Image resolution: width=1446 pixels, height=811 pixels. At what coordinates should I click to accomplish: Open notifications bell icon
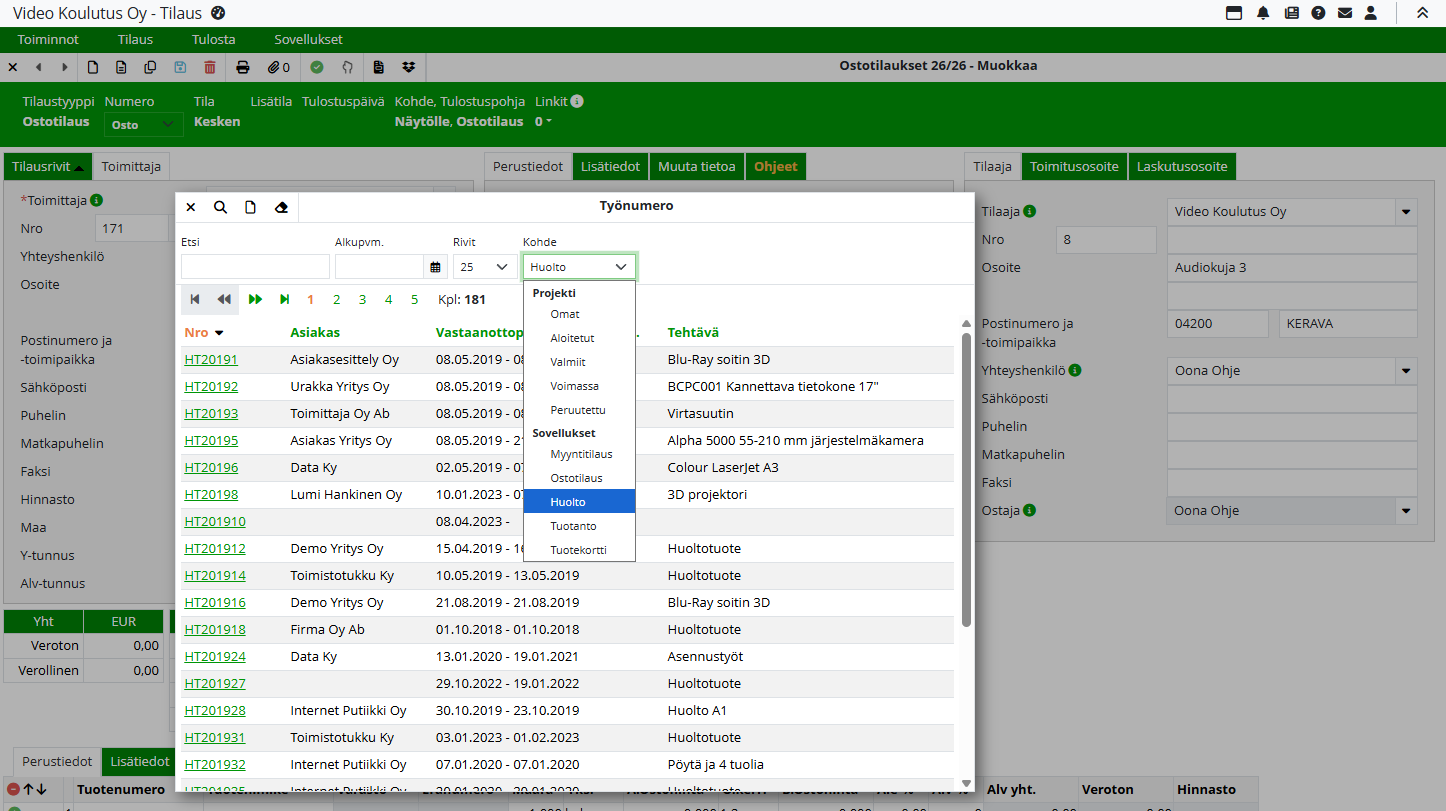coord(1263,13)
